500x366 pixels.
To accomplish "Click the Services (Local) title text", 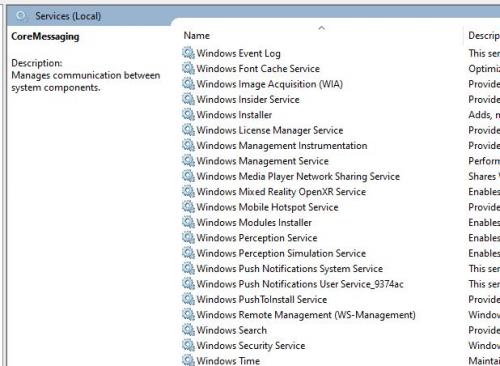I will tap(68, 16).
